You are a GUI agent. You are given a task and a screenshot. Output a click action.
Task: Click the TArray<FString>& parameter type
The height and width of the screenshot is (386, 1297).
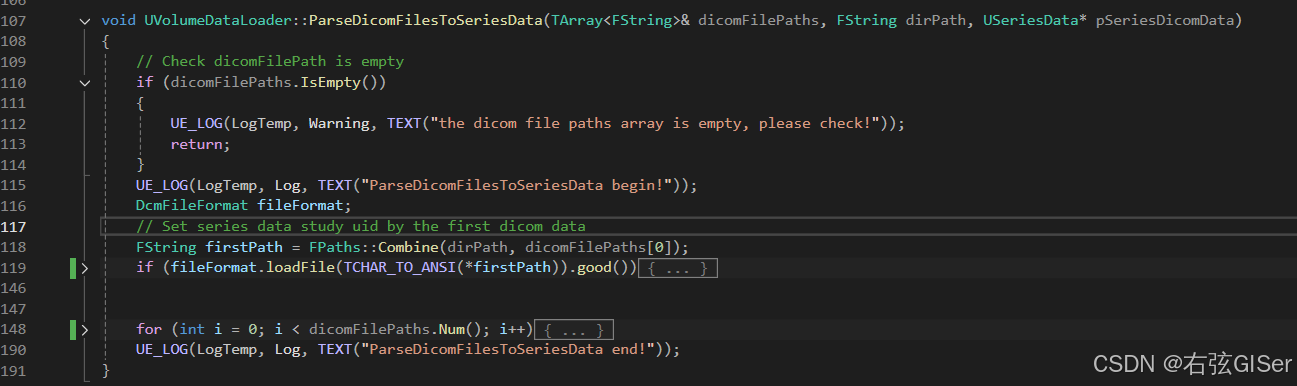coord(622,21)
